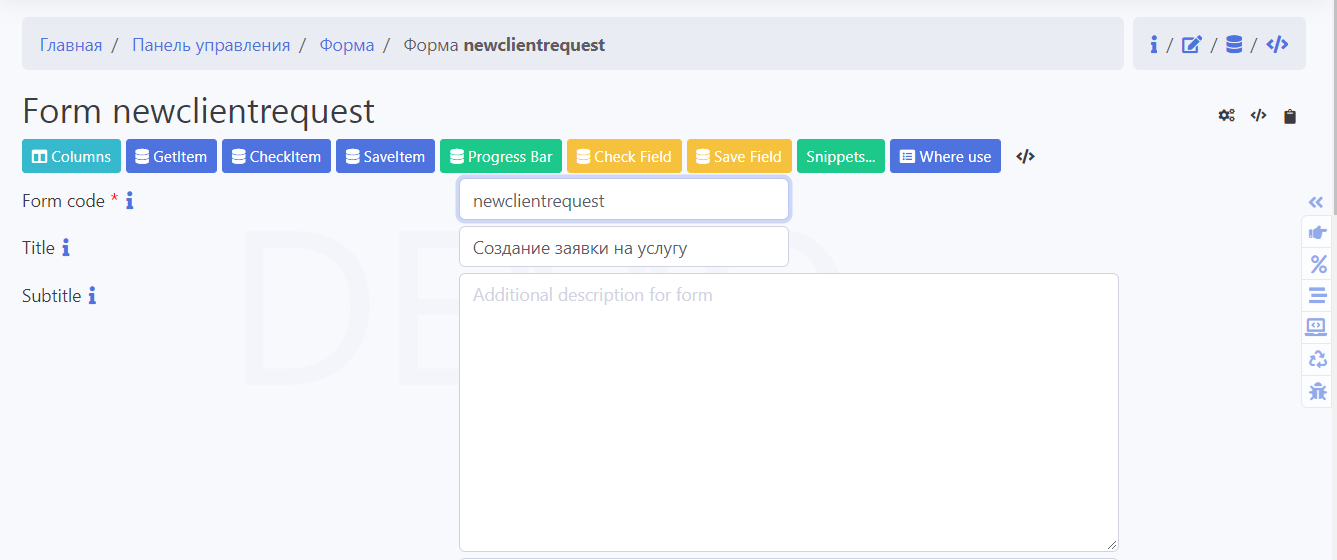Click into the Subtitle text area
The image size is (1337, 560).
click(788, 412)
